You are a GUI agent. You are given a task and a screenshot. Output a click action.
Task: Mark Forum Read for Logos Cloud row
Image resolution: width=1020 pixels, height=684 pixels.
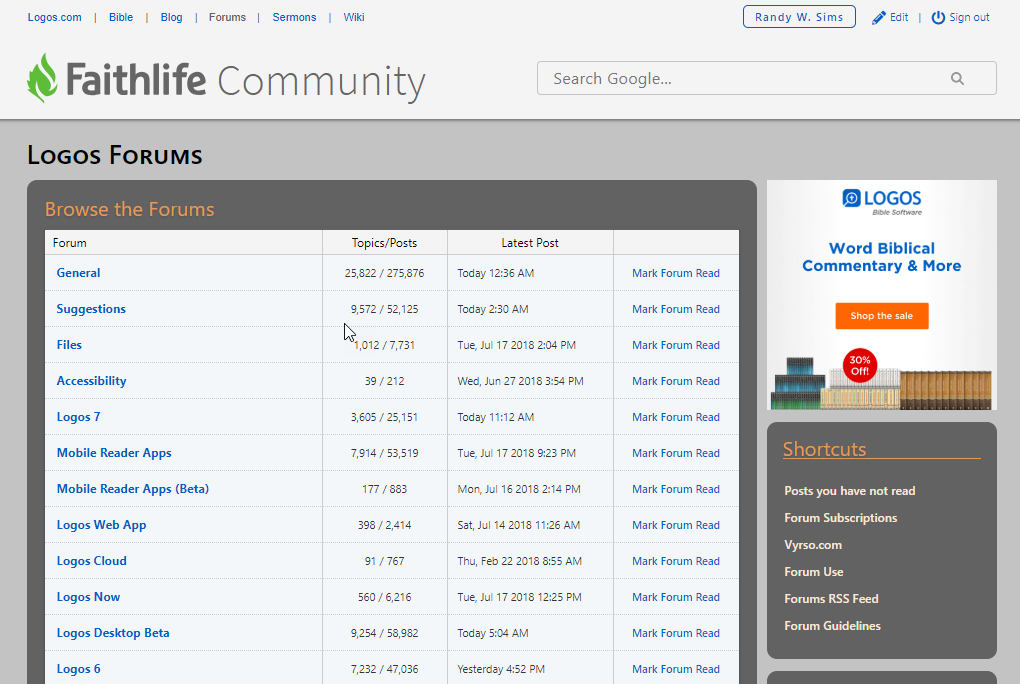click(675, 561)
